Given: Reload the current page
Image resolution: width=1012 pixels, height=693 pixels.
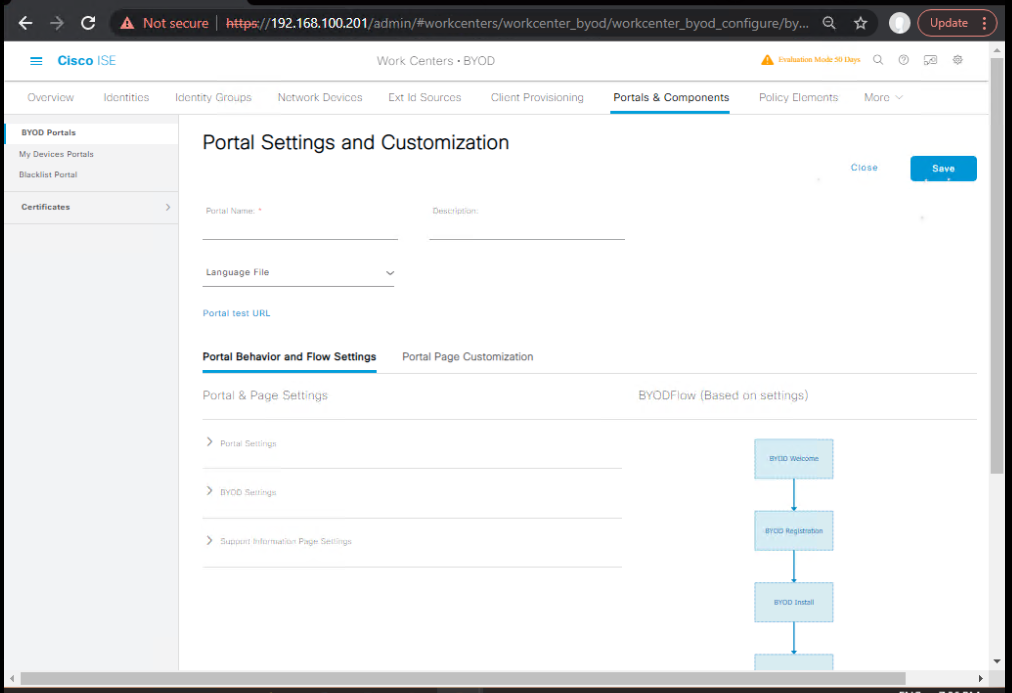Looking at the screenshot, I should pos(88,23).
